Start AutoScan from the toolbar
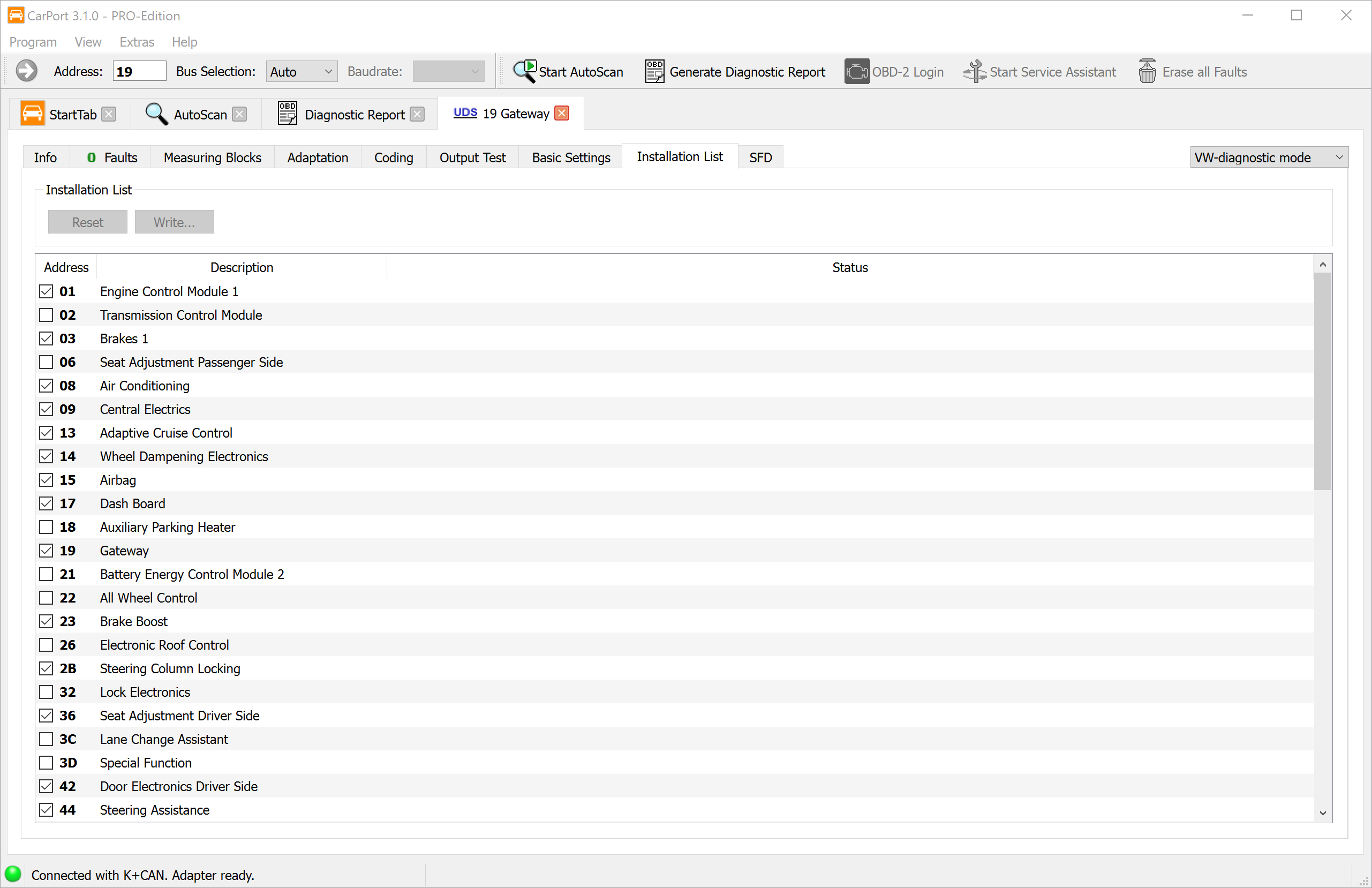 tap(568, 71)
